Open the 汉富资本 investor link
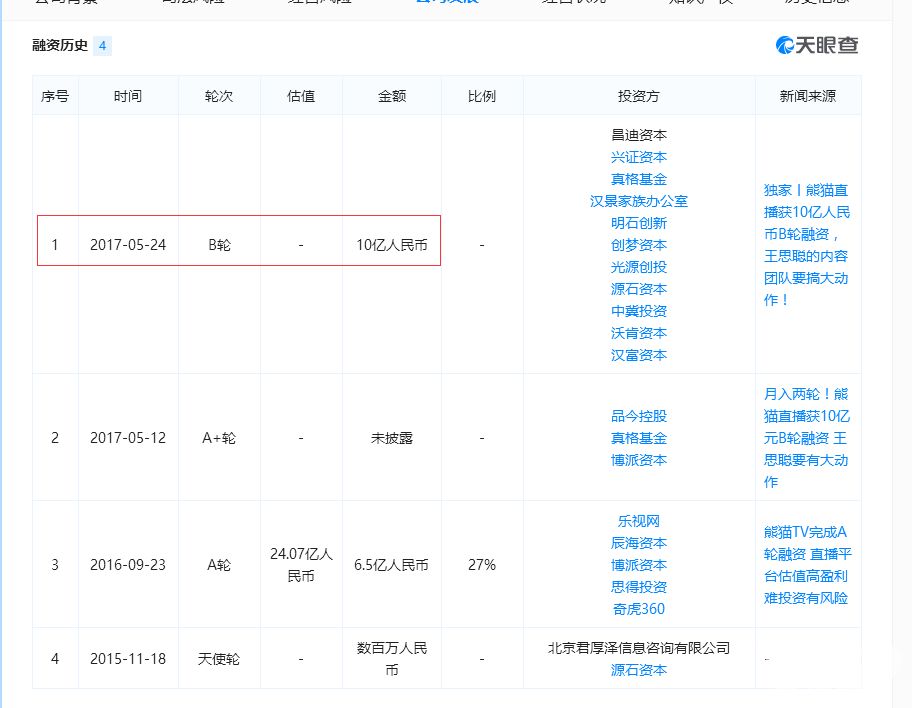 [639, 355]
